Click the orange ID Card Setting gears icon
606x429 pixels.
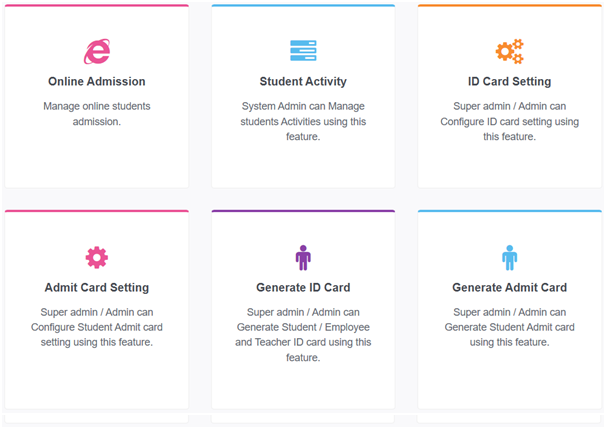[509, 51]
